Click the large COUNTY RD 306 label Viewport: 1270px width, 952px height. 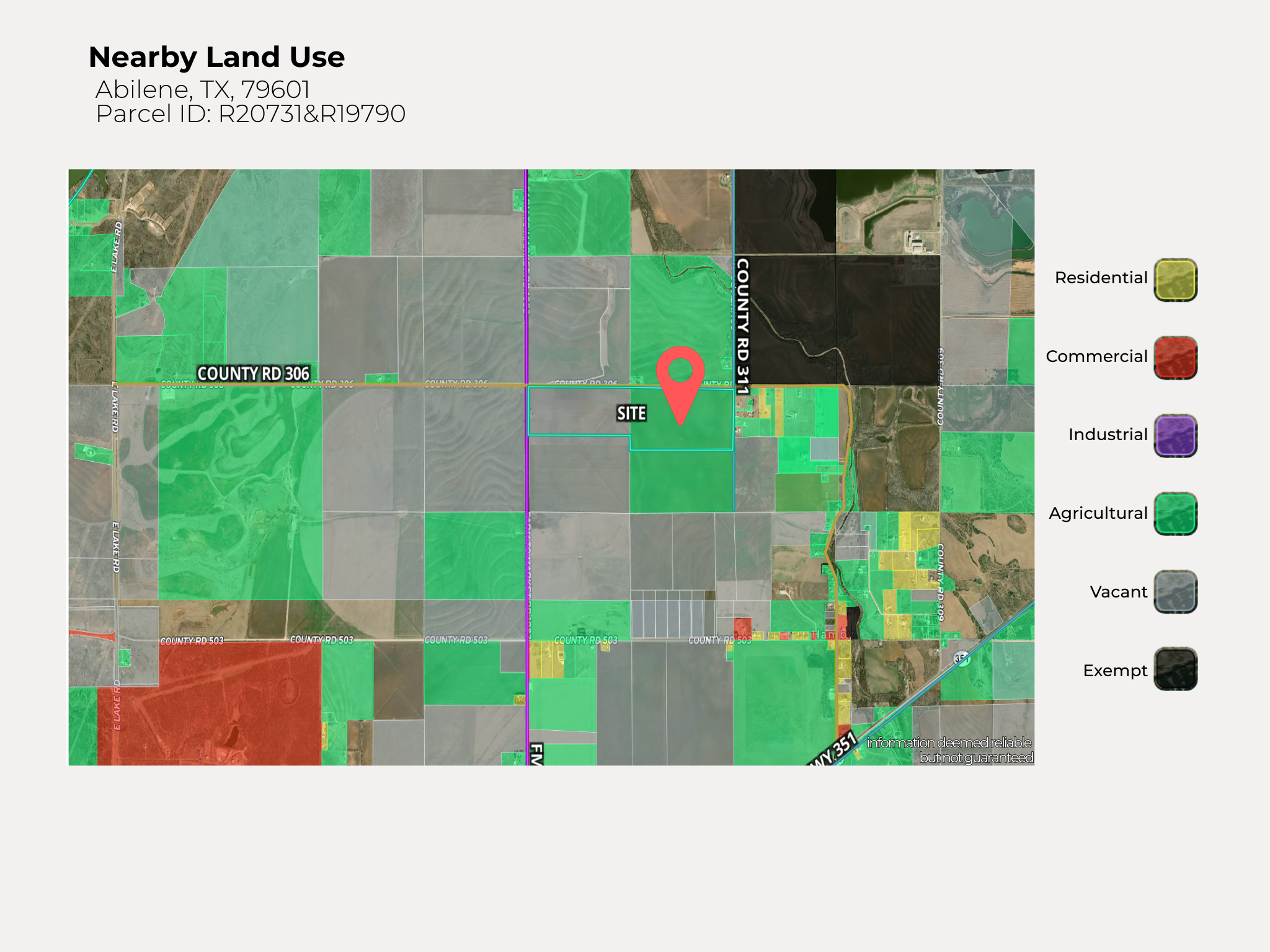(253, 373)
